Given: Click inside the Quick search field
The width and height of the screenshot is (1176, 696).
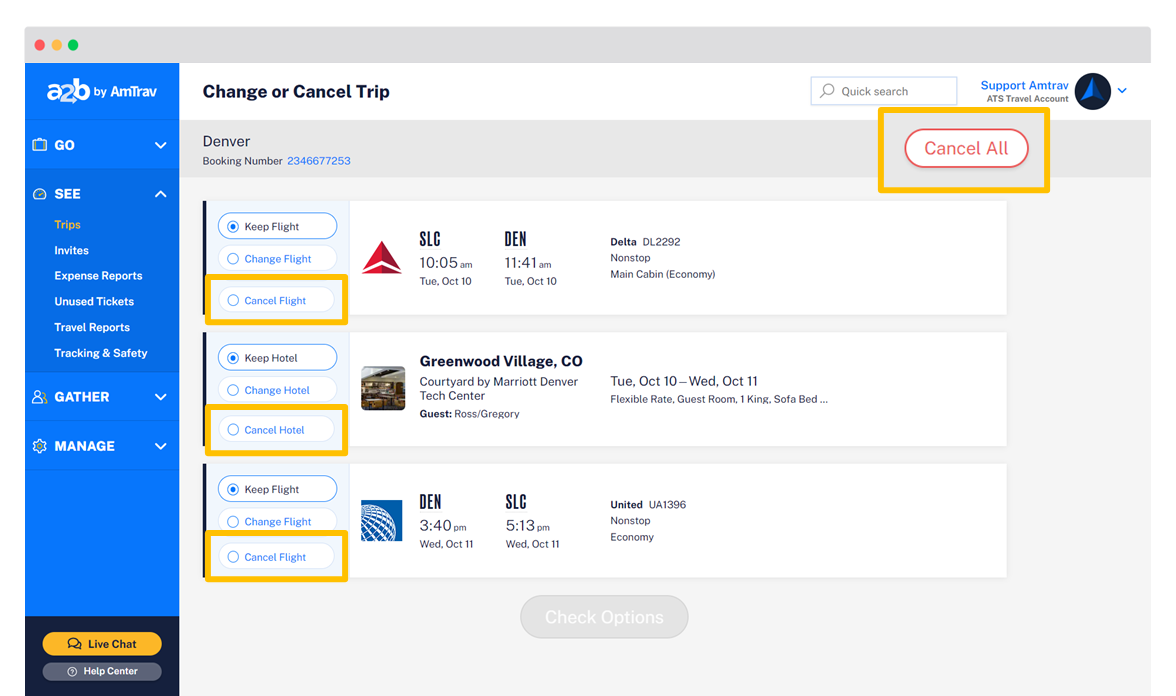Looking at the screenshot, I should coord(884,91).
